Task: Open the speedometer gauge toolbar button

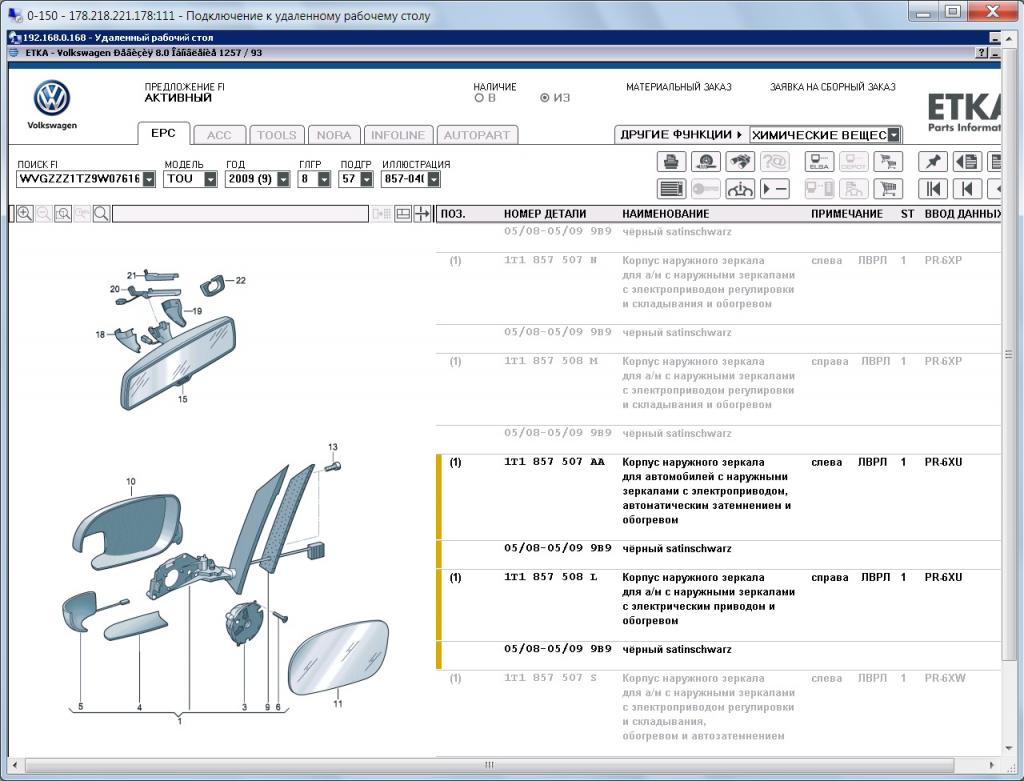Action: pos(705,161)
